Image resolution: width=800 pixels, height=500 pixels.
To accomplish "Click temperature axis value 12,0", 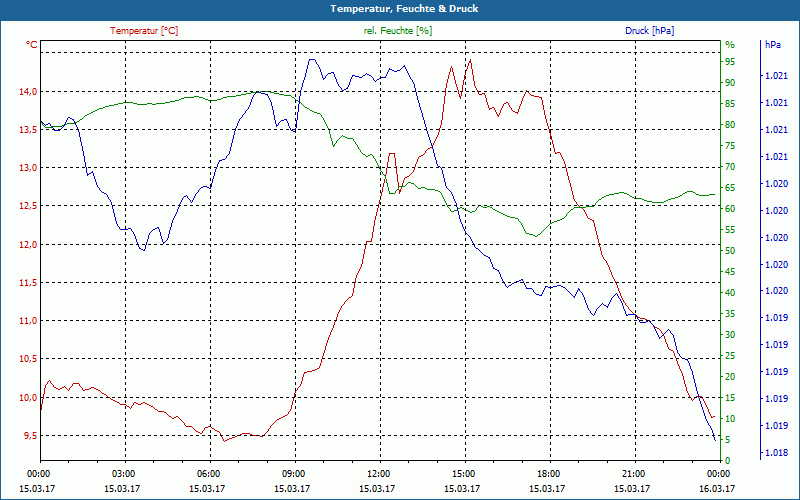I will tap(28, 244).
